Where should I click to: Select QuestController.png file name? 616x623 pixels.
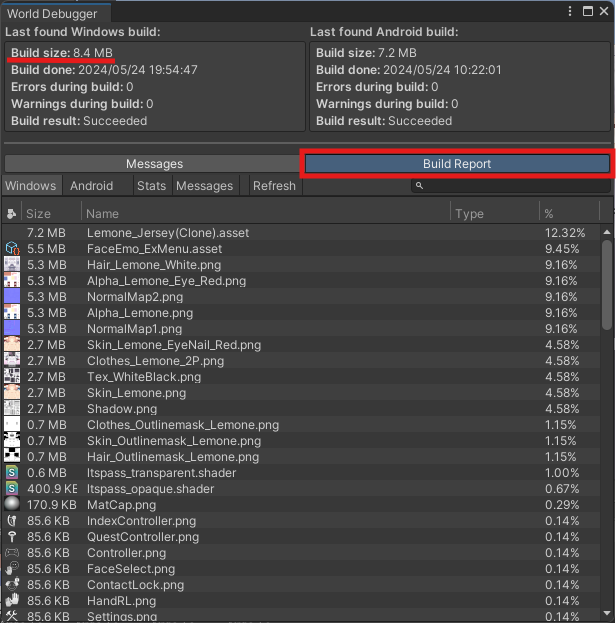pos(143,537)
